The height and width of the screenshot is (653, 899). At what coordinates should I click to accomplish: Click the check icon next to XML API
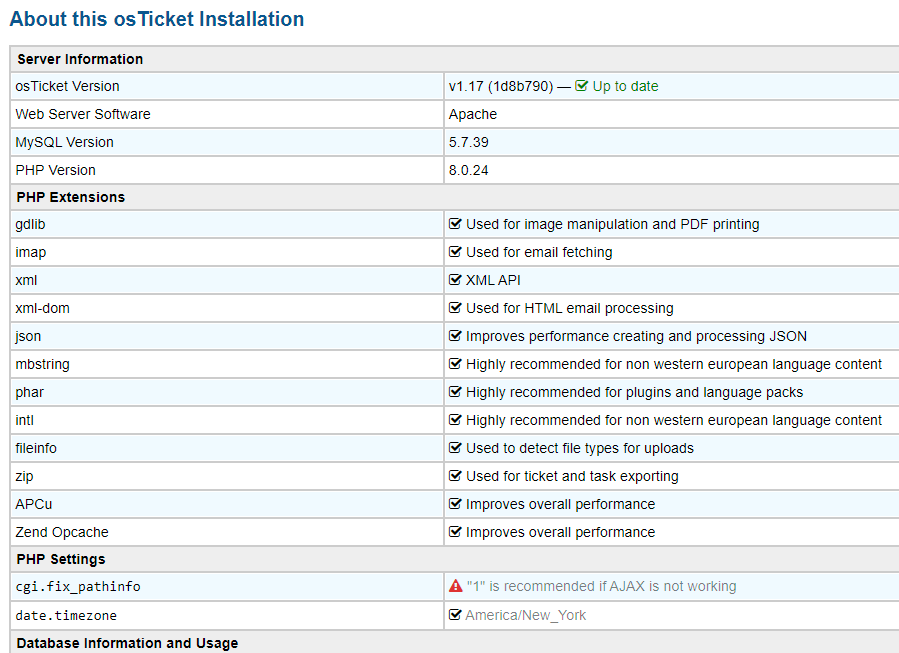455,280
